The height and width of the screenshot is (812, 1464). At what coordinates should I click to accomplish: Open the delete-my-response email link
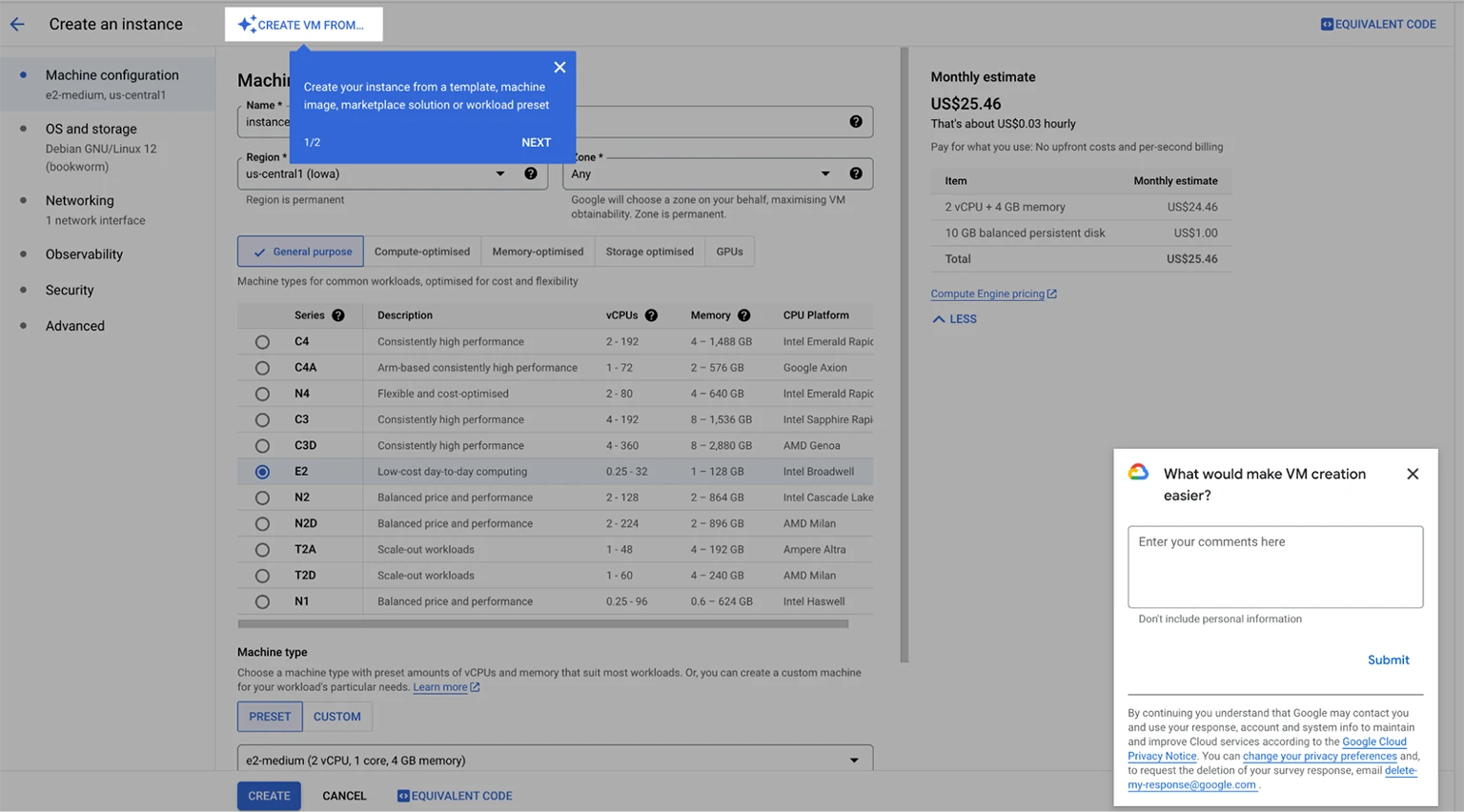(1272, 778)
